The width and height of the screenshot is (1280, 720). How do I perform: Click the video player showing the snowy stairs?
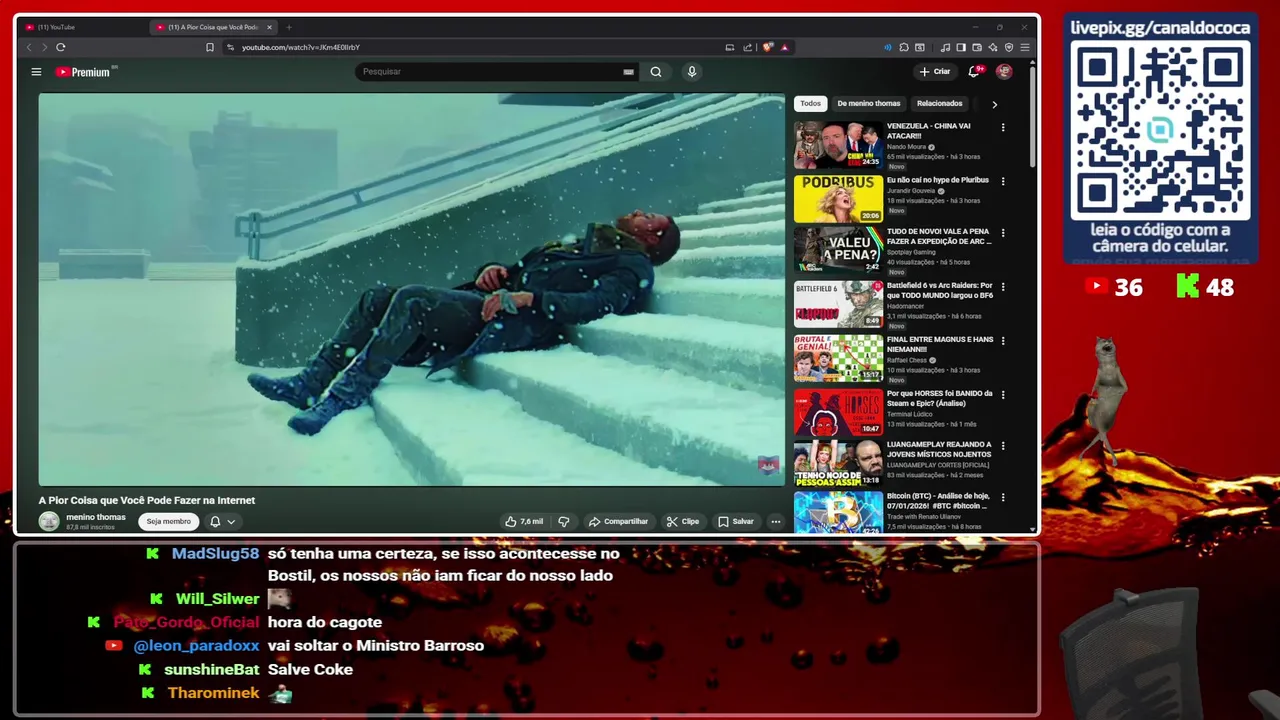point(411,289)
